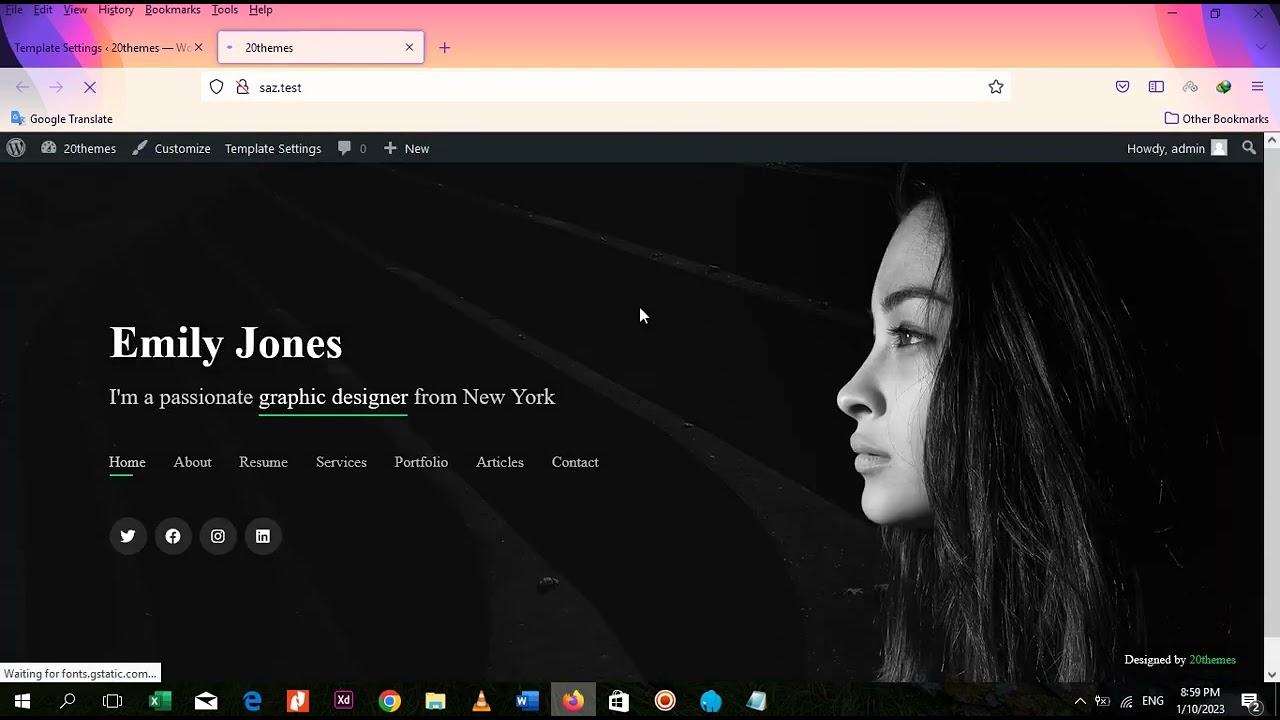Select the 20themes browser tab
Viewport: 1280px width, 720px height.
coord(320,48)
